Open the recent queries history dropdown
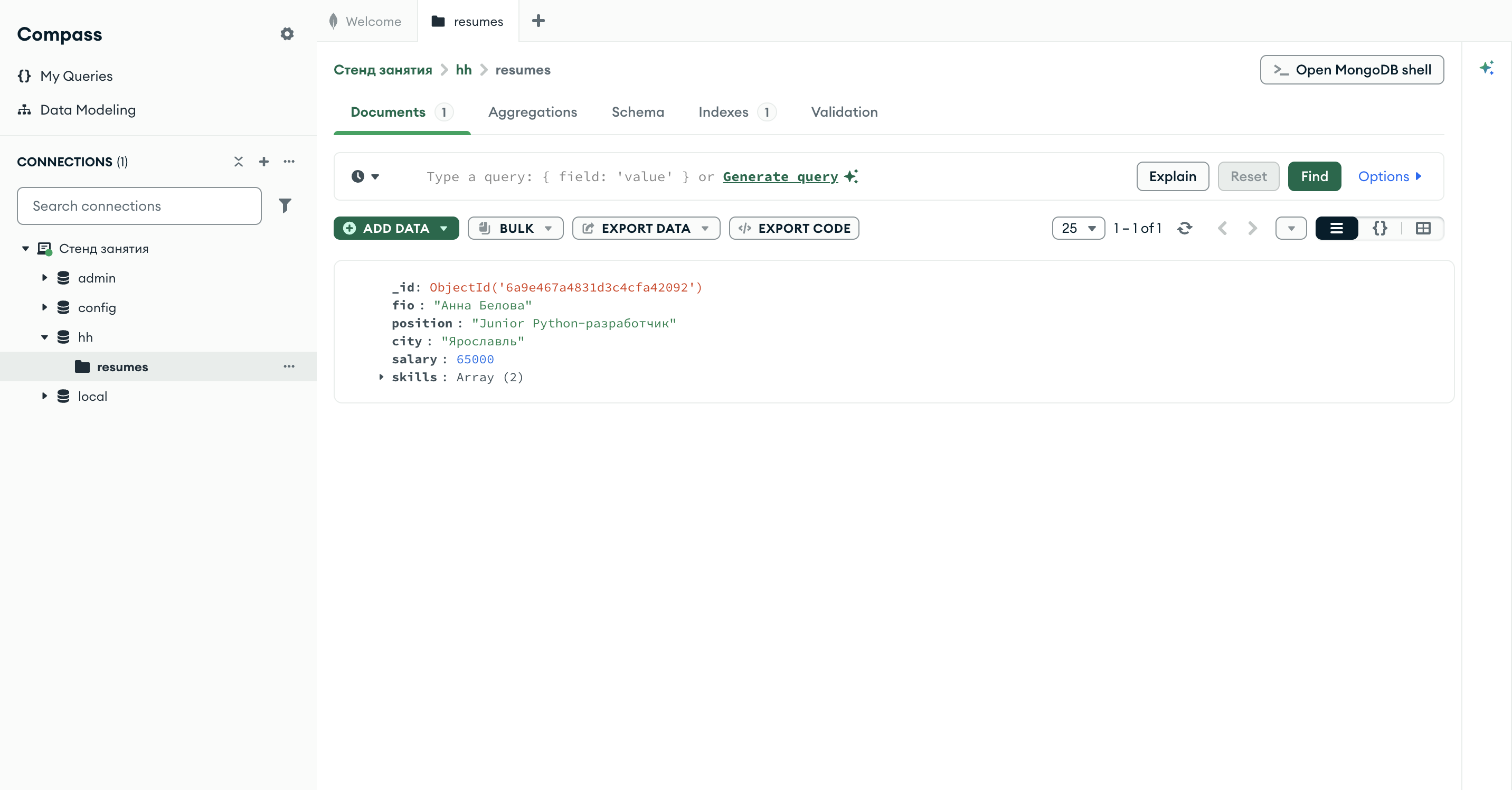1512x790 pixels. [365, 176]
